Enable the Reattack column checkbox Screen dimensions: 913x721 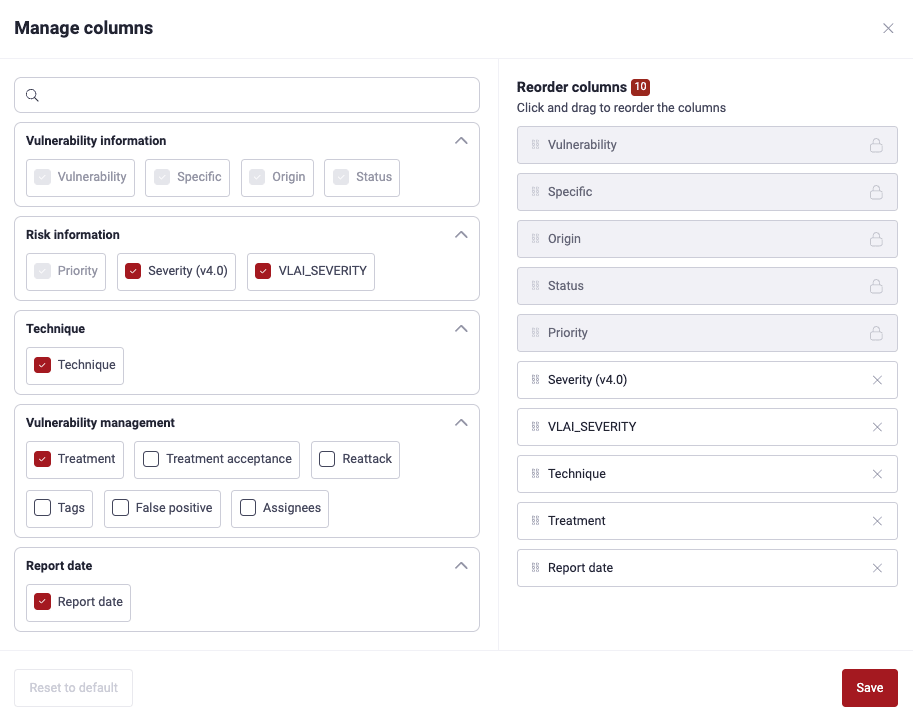[x=327, y=459]
